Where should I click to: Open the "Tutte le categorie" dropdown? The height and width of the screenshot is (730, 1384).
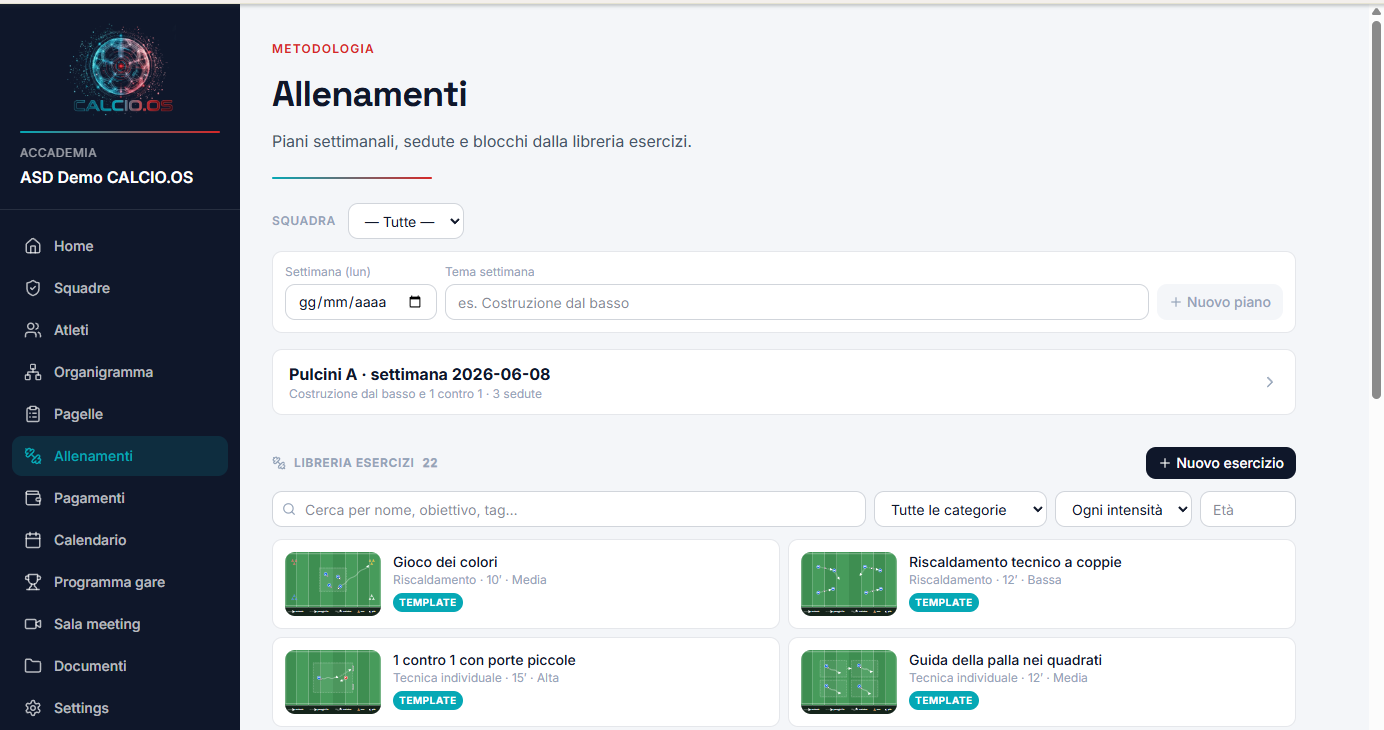[960, 509]
